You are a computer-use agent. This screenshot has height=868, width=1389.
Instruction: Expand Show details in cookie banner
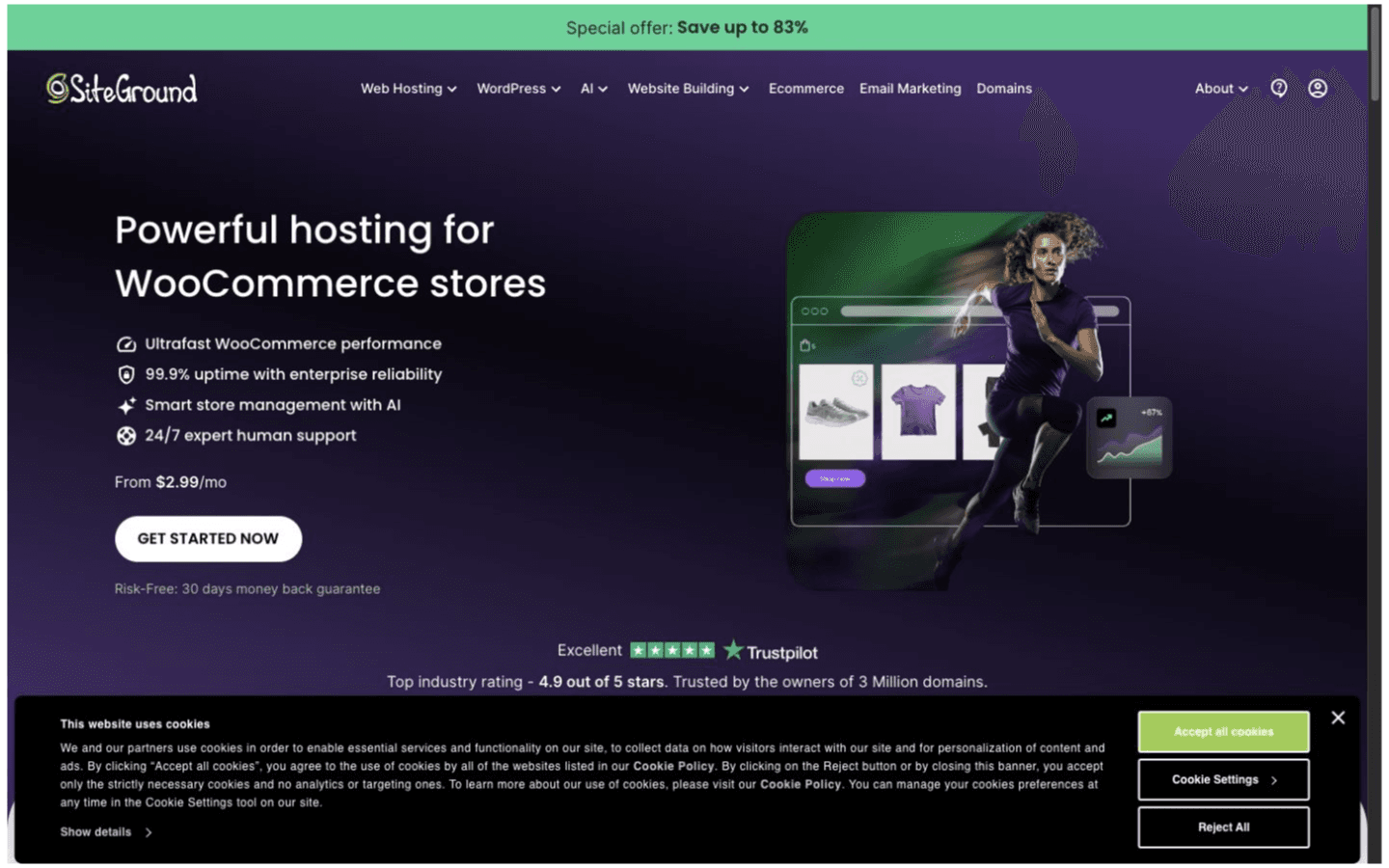[106, 832]
